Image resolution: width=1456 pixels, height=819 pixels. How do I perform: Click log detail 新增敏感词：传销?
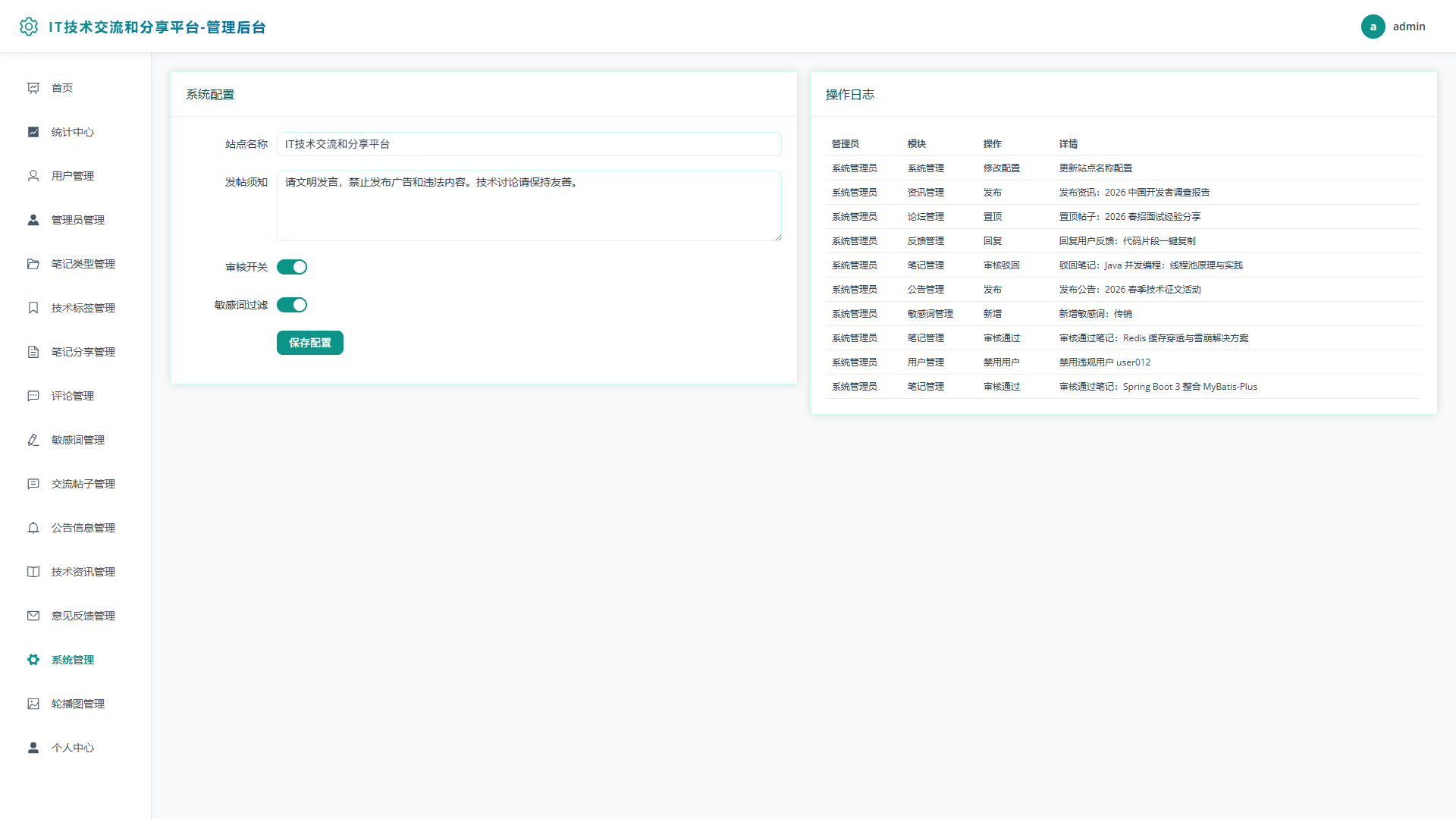pyautogui.click(x=1096, y=314)
